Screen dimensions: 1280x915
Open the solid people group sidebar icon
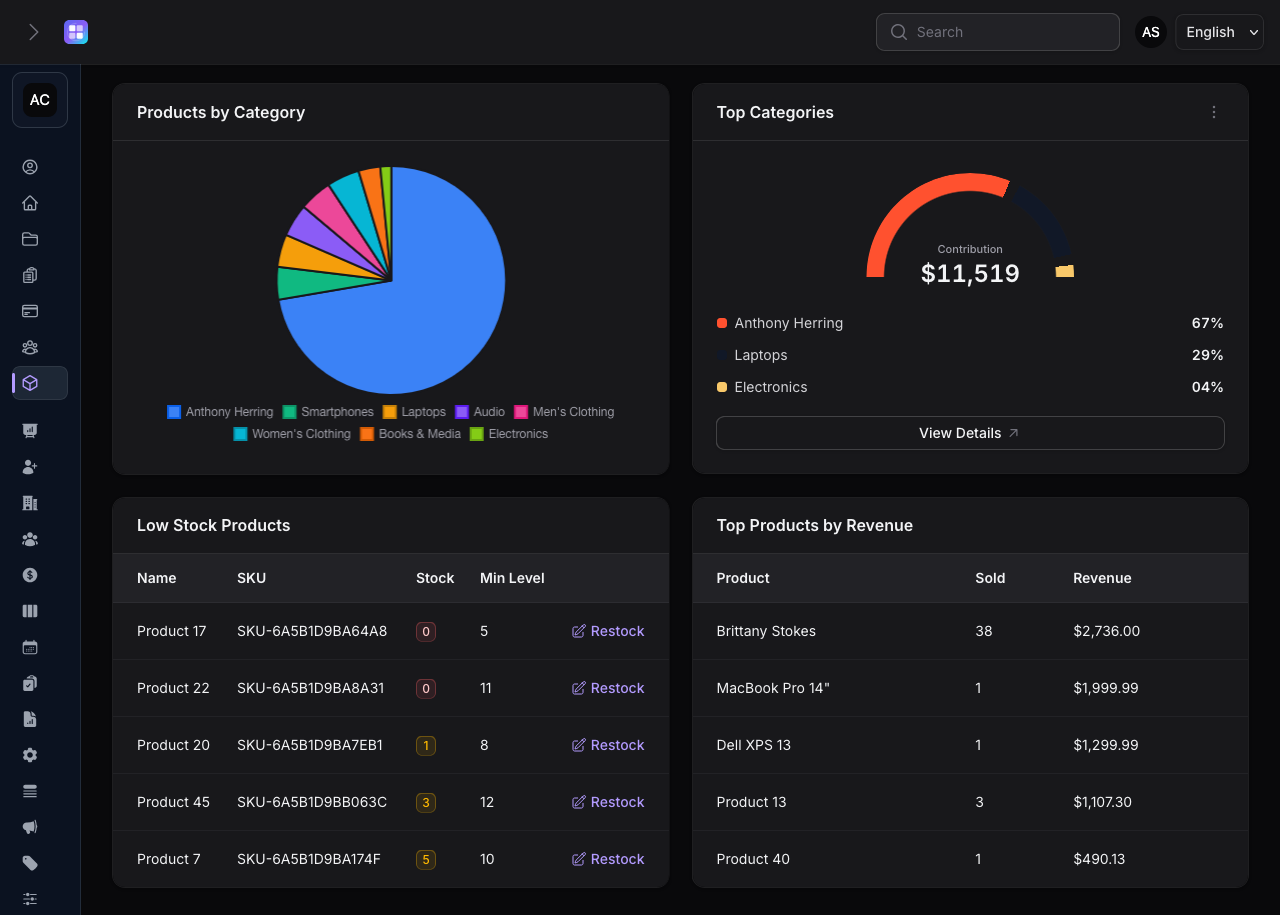pos(30,539)
